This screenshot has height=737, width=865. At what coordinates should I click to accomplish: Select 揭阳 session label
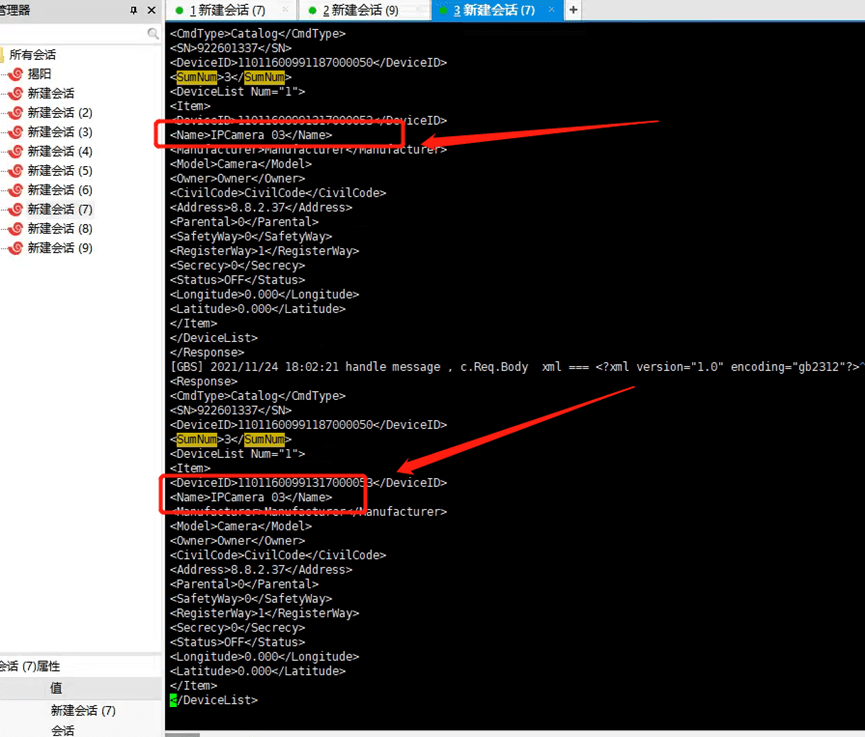pyautogui.click(x=40, y=74)
